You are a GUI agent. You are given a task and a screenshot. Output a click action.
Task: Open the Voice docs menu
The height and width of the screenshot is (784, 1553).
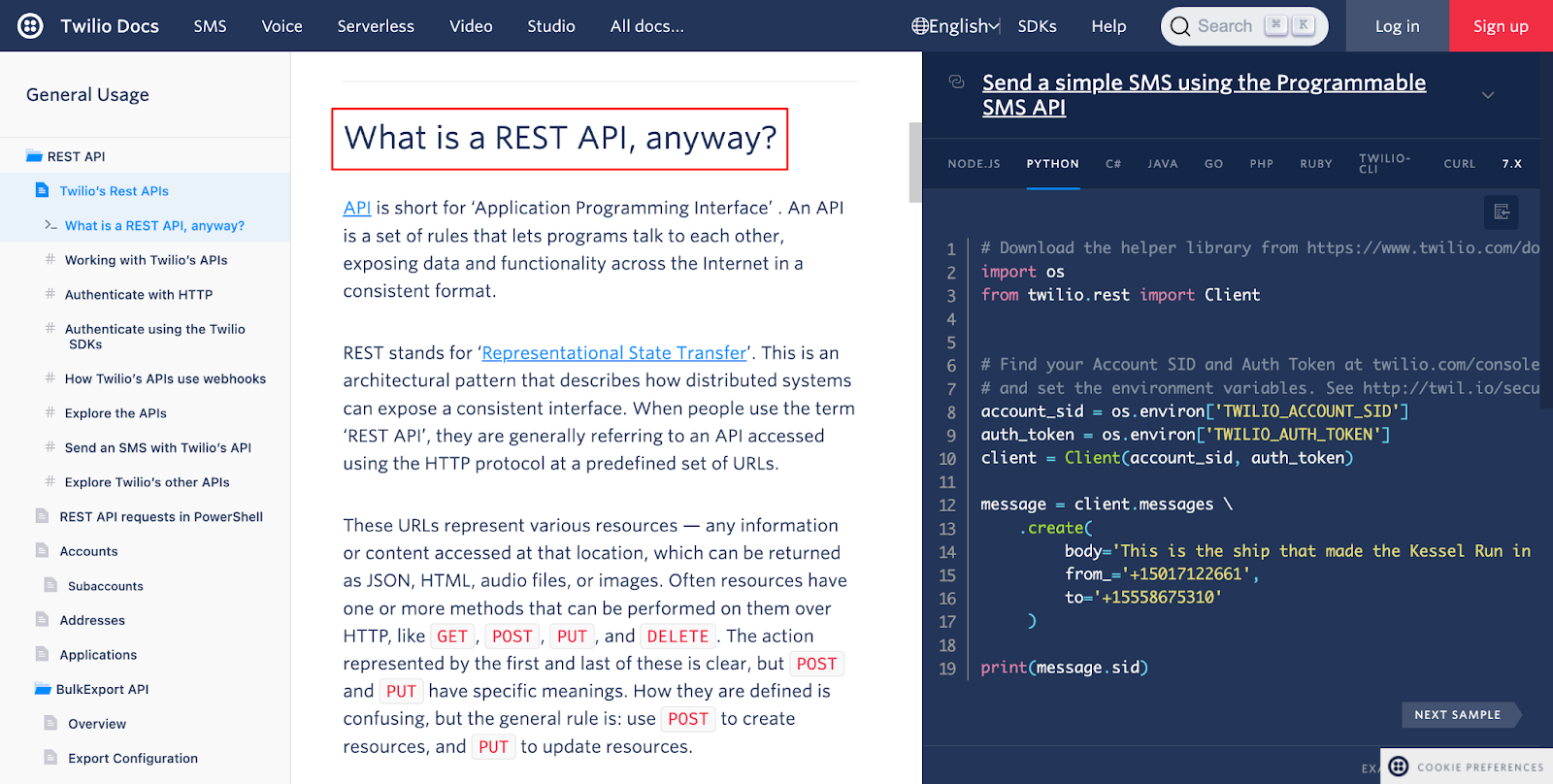281,26
